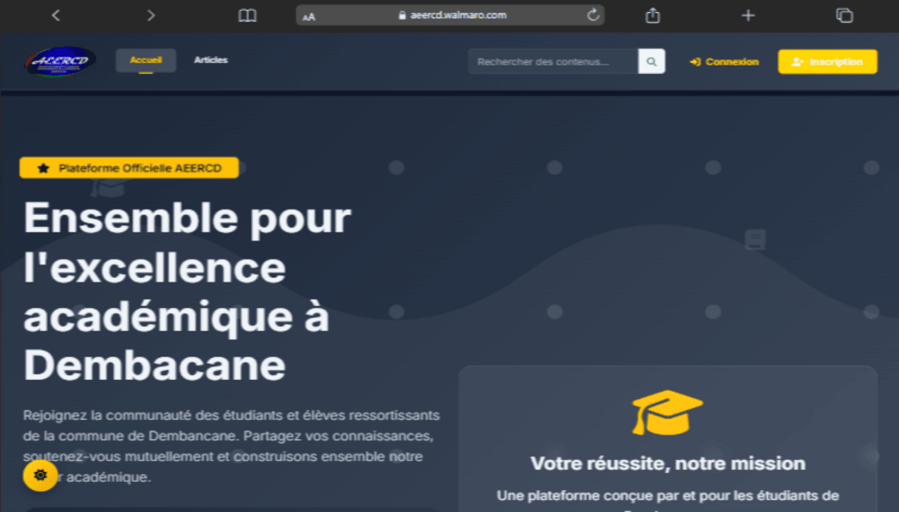The image size is (899, 512).
Task: Click the AEERCD logo in the header
Action: (x=61, y=61)
